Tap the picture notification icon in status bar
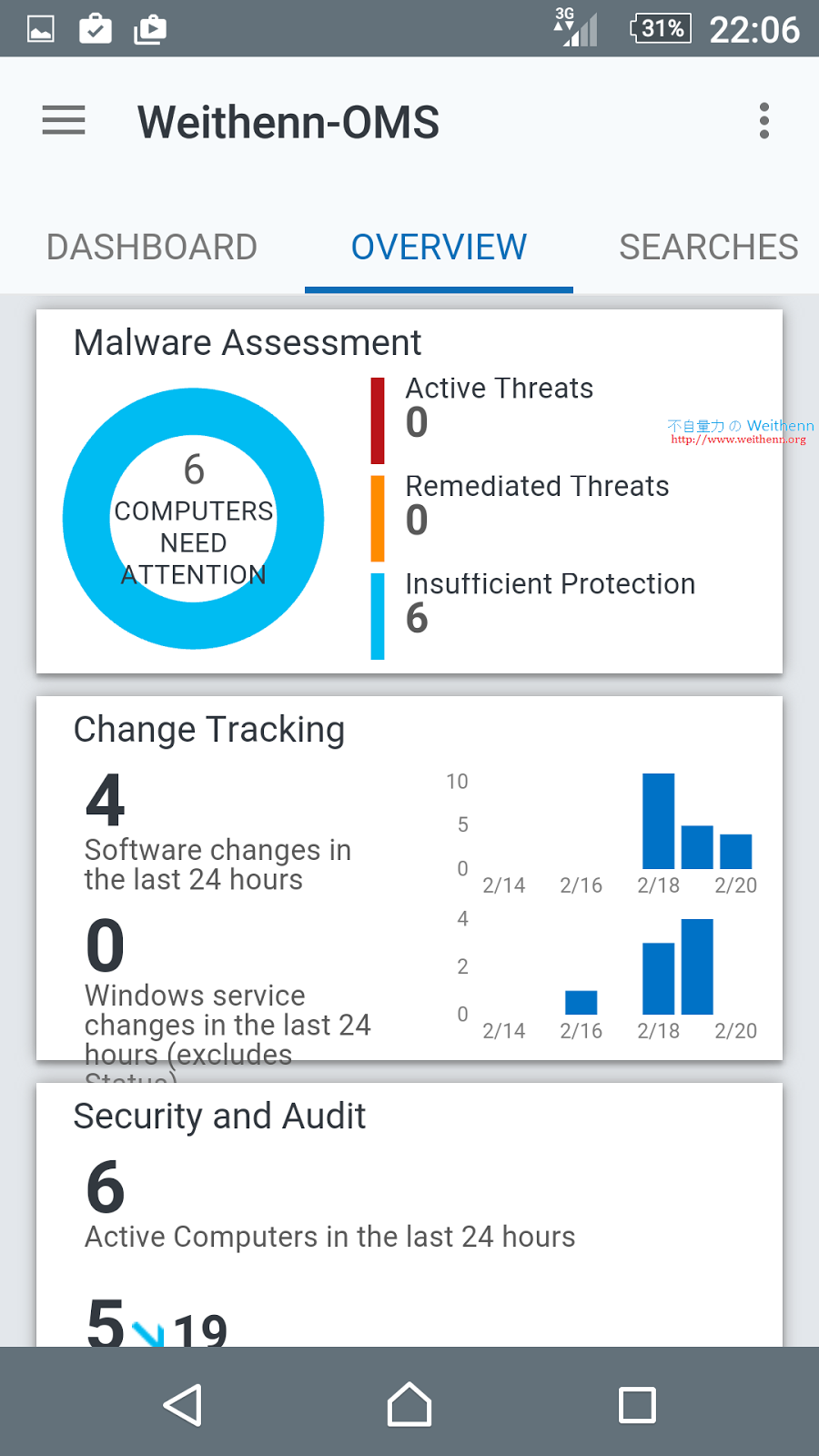The height and width of the screenshot is (1456, 819). point(41,29)
